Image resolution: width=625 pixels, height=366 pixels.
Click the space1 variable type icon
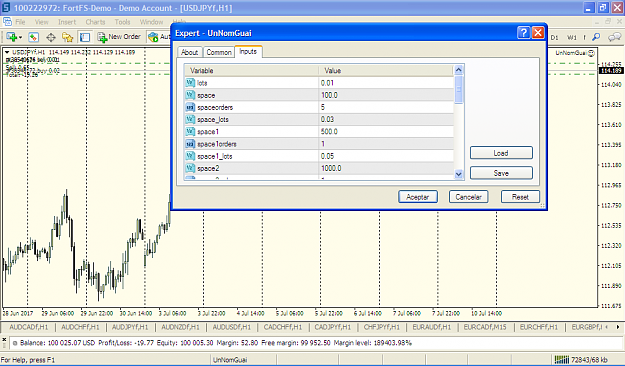pyautogui.click(x=190, y=132)
